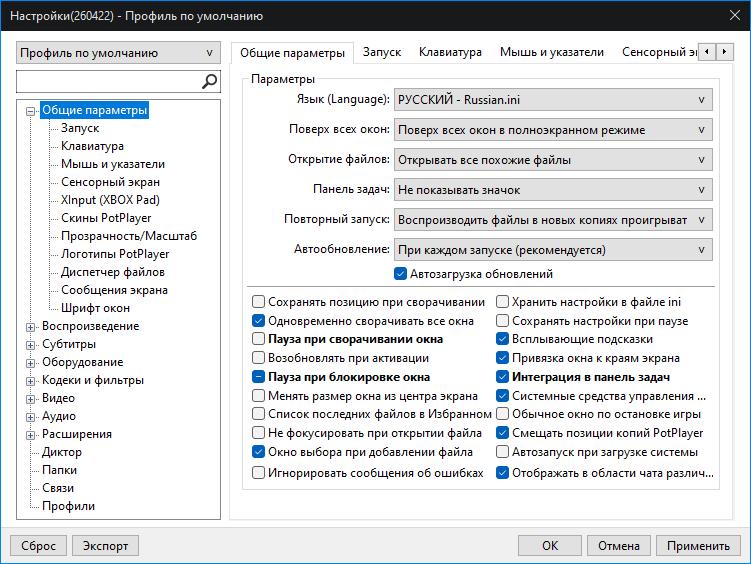Screen dimensions: 751x564
Task: Uncheck Одновременно сворачивать все окна
Action: pyautogui.click(x=258, y=320)
